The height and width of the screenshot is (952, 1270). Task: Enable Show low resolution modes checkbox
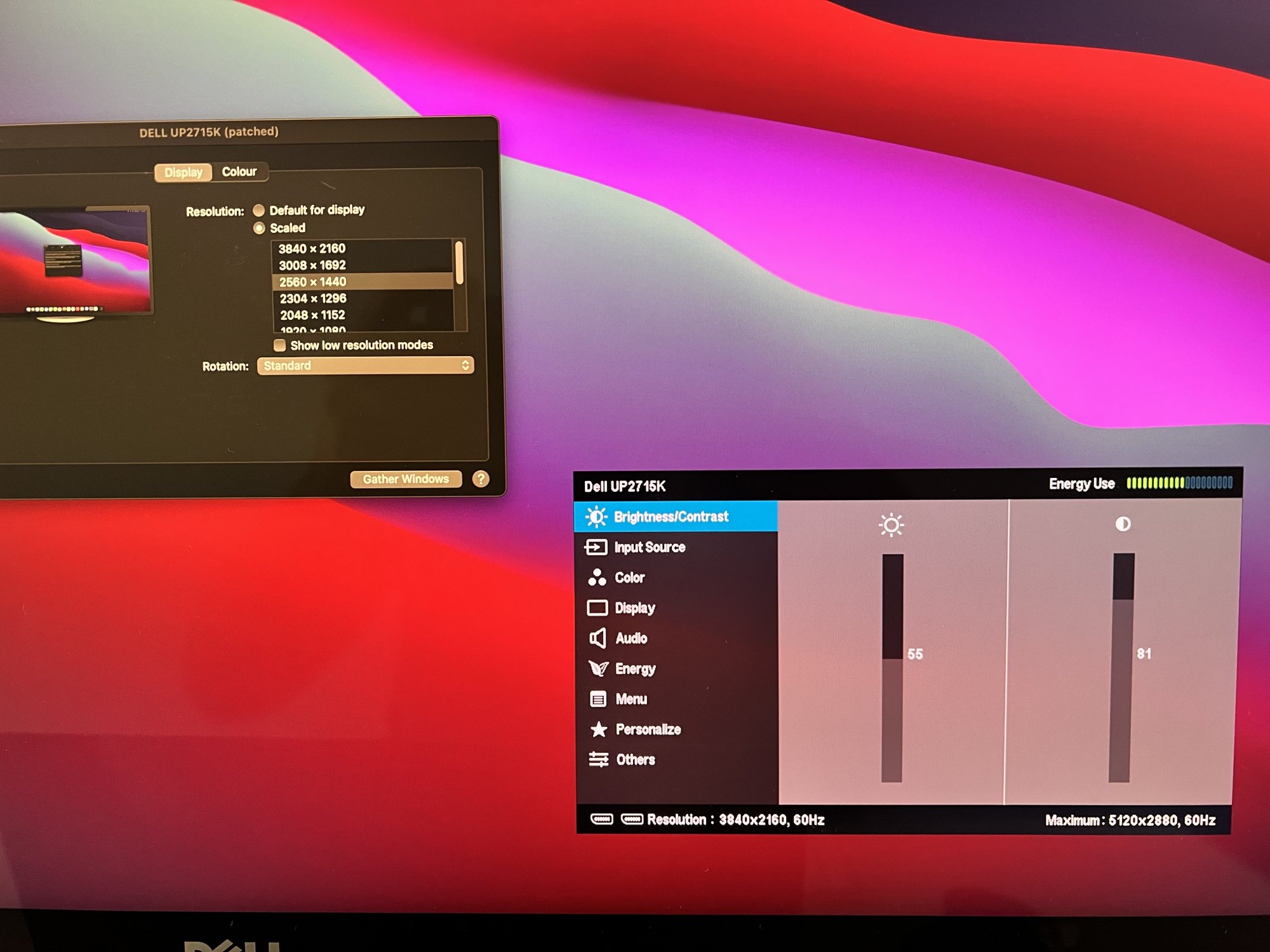click(279, 345)
